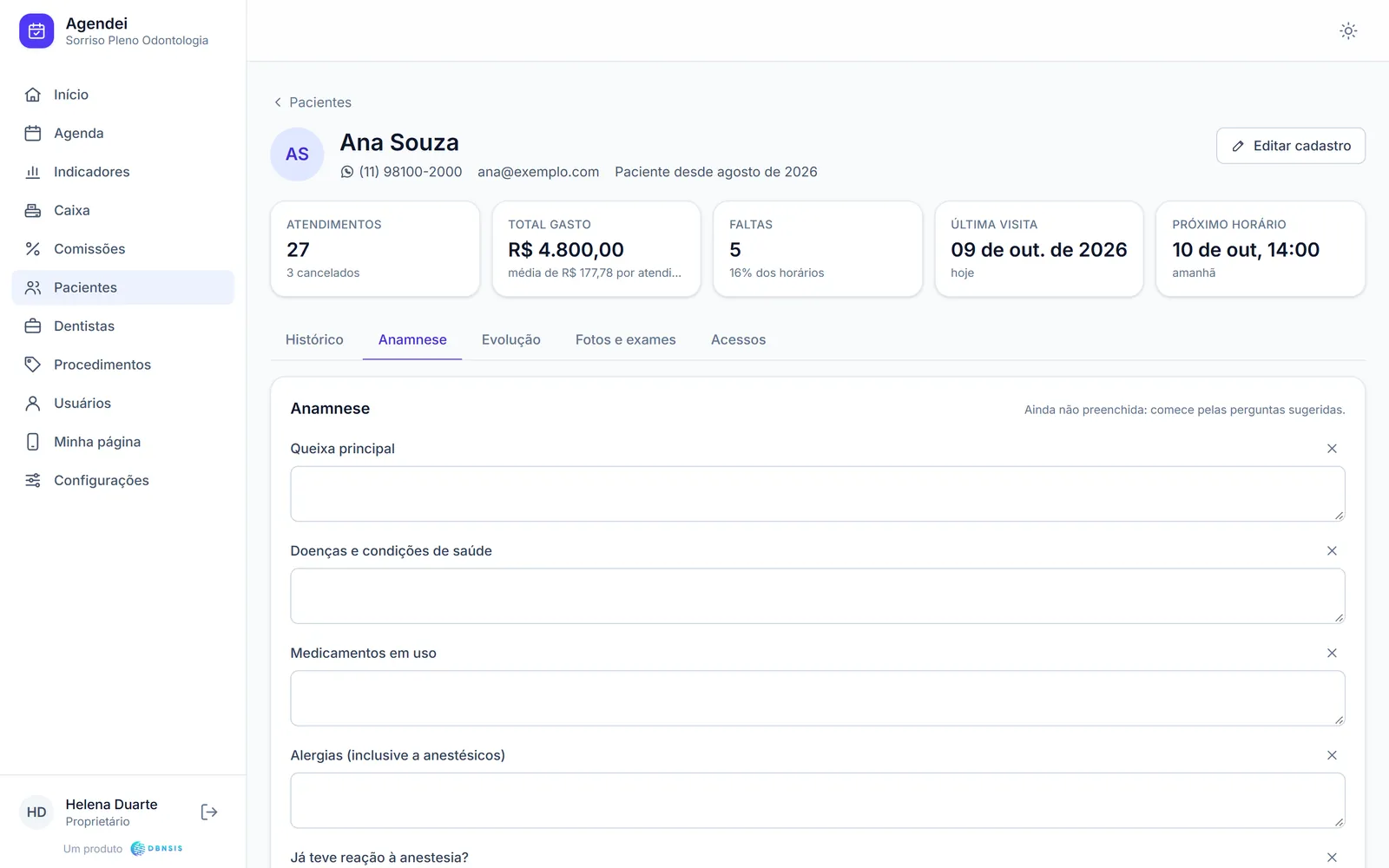The image size is (1389, 868).
Task: Click the AS patient avatar
Action: [297, 155]
